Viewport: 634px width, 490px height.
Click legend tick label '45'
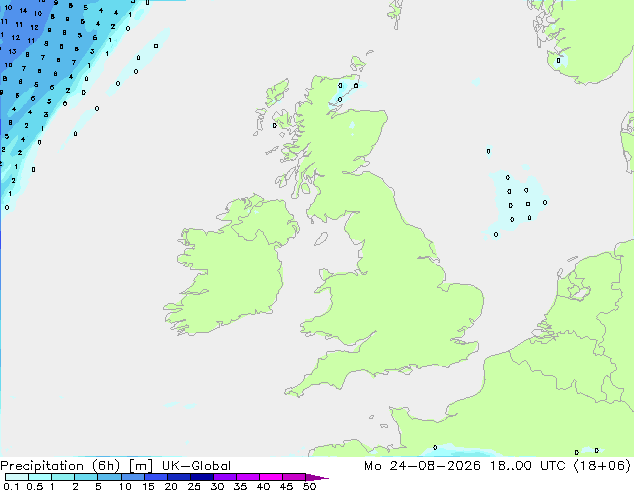286,486
